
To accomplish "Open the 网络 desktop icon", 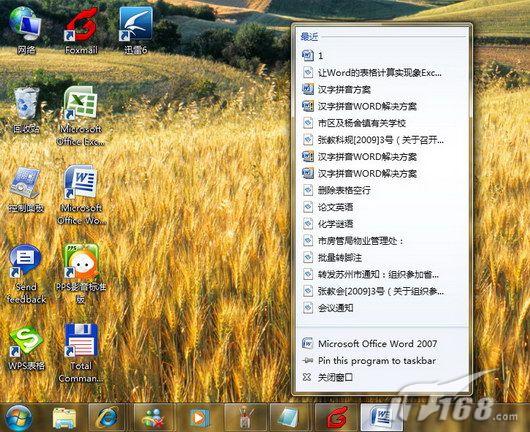I will tap(26, 30).
